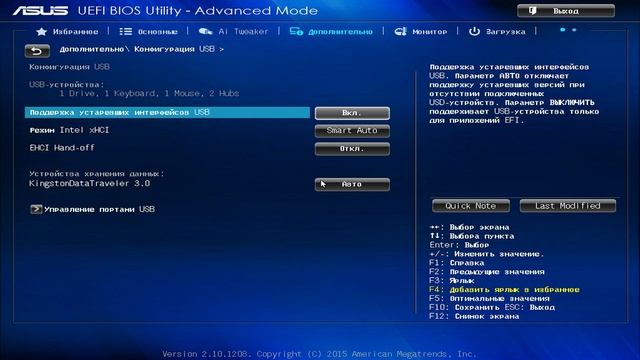
Task: Click the F3 Ярлык hint
Action: [x=452, y=281]
